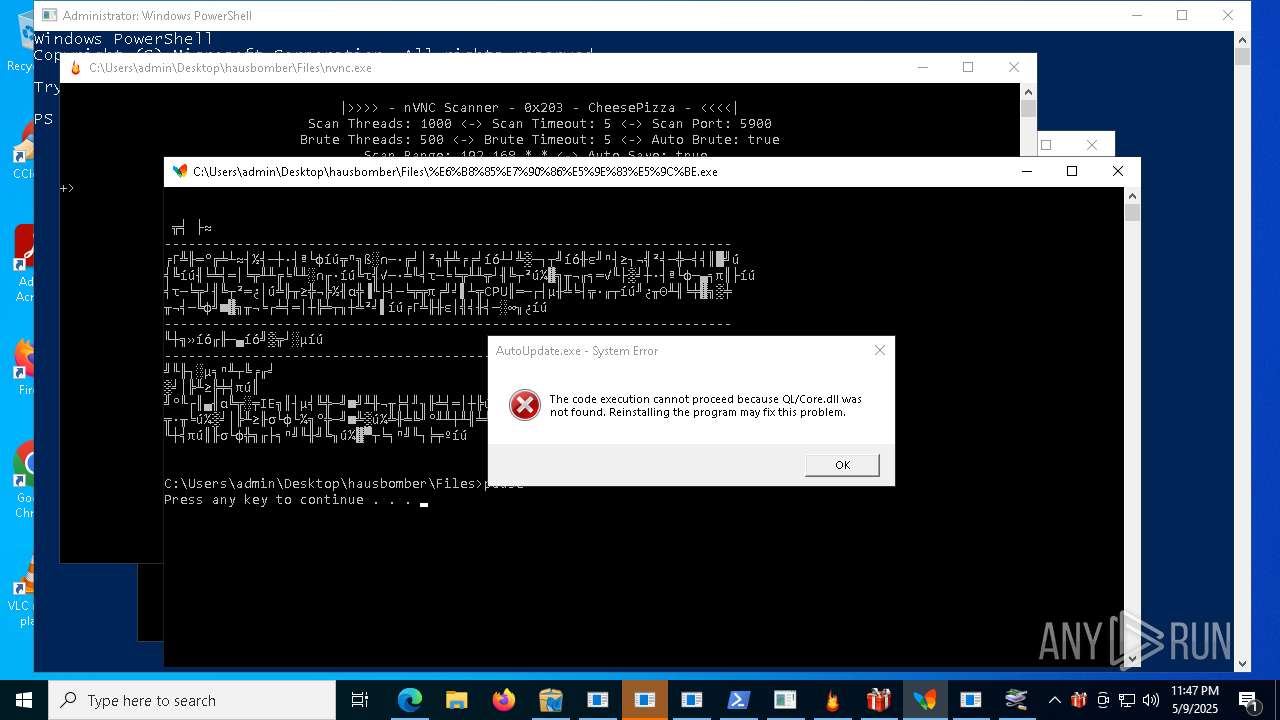This screenshot has width=1280, height=720.
Task: Click the gift icon in the system tray
Action: [x=1079, y=700]
